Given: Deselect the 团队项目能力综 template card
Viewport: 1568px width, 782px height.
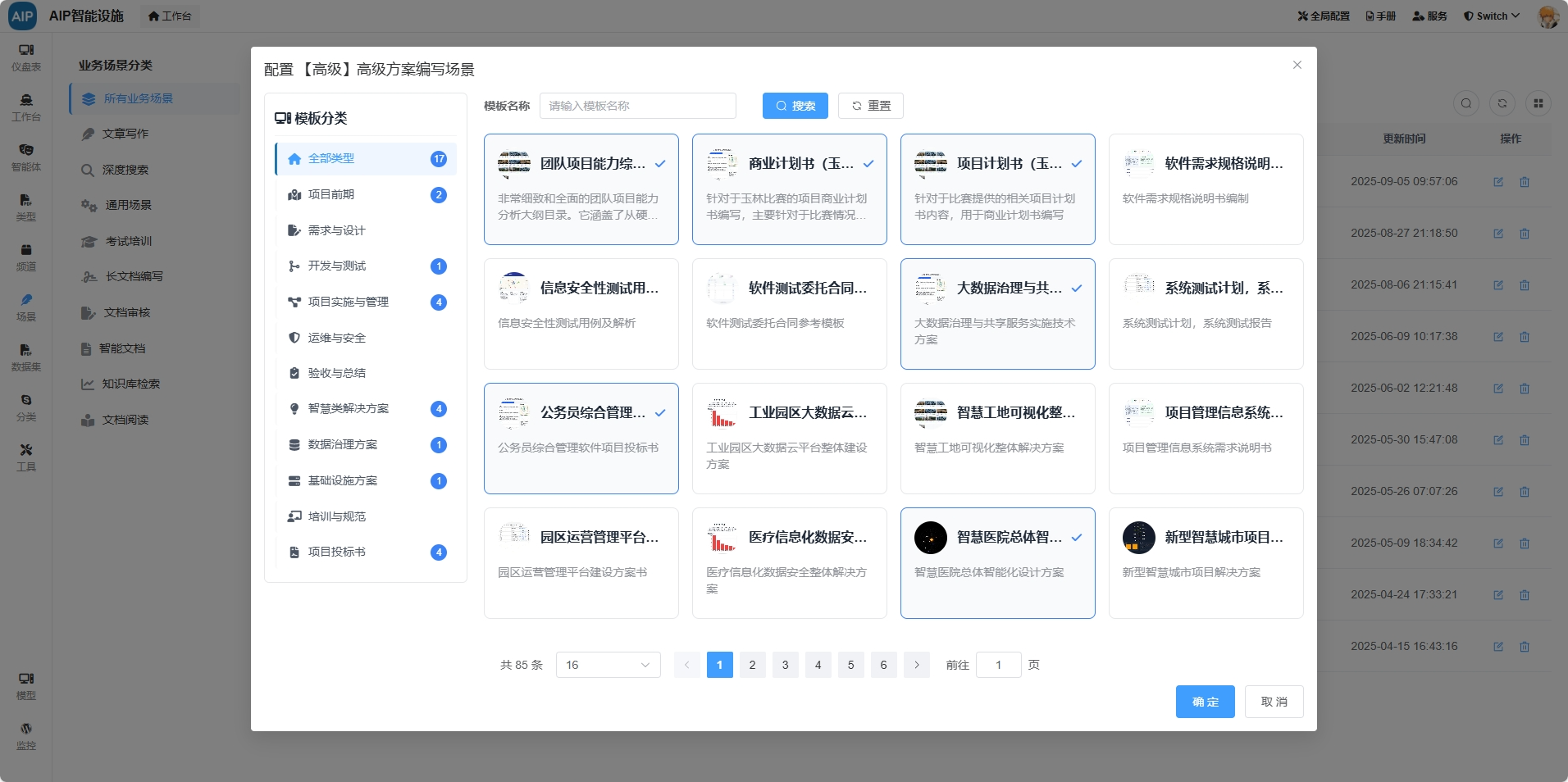Looking at the screenshot, I should pos(581,189).
